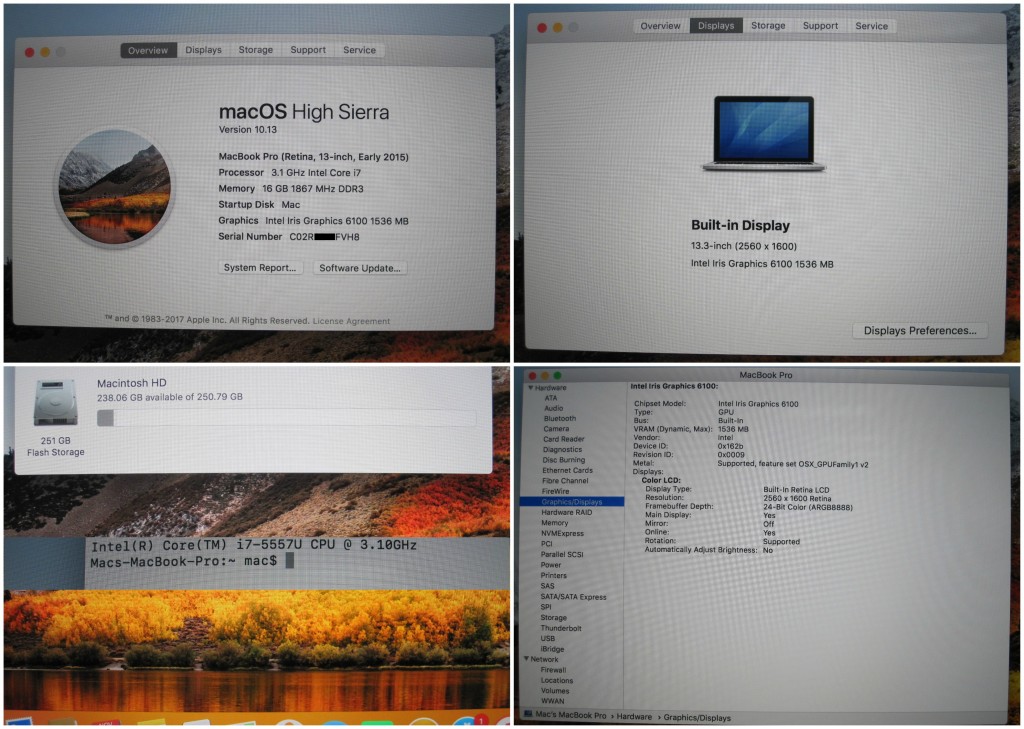Viewport: 1024px width, 729px height.
Task: Open Support tab in the macOS High Sierra window
Action: coord(308,50)
